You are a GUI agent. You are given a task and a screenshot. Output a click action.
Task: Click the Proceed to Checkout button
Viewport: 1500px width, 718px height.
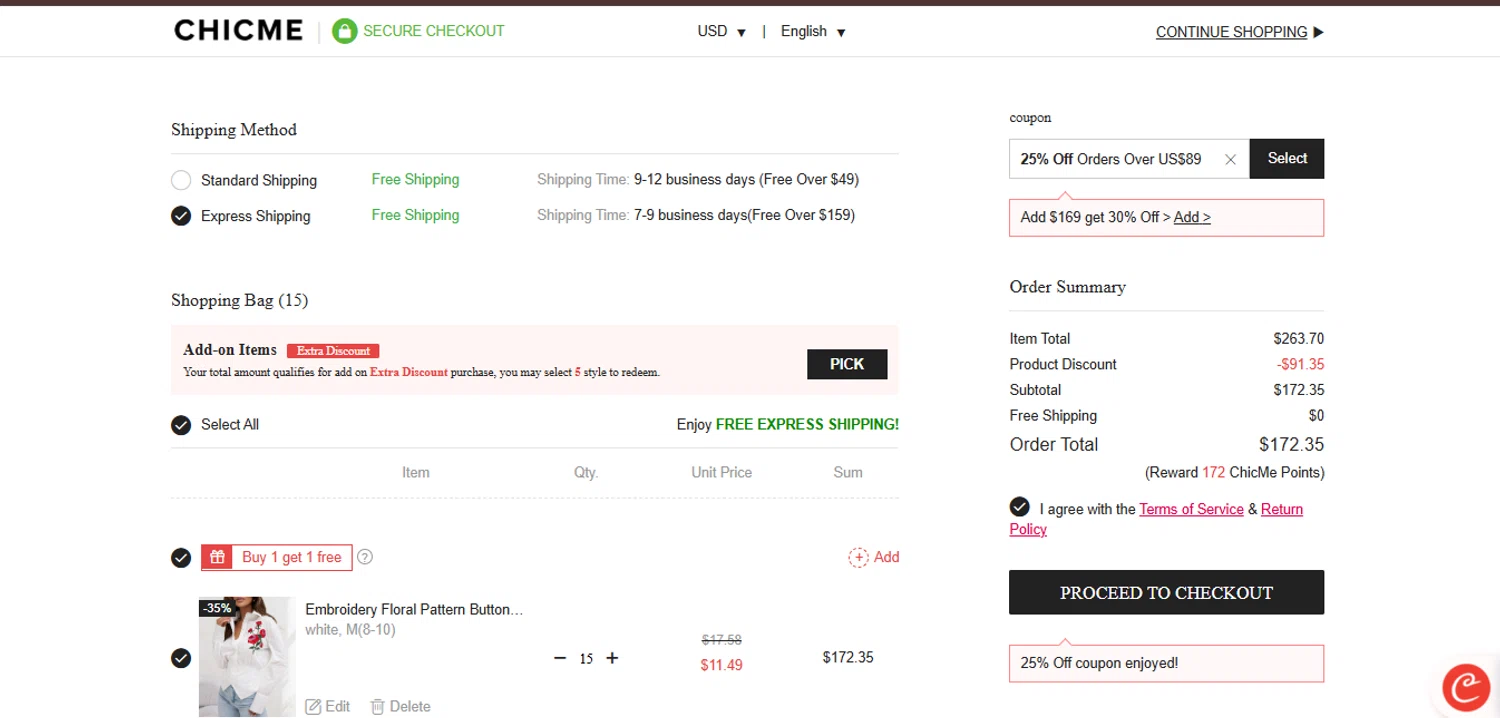pos(1166,592)
